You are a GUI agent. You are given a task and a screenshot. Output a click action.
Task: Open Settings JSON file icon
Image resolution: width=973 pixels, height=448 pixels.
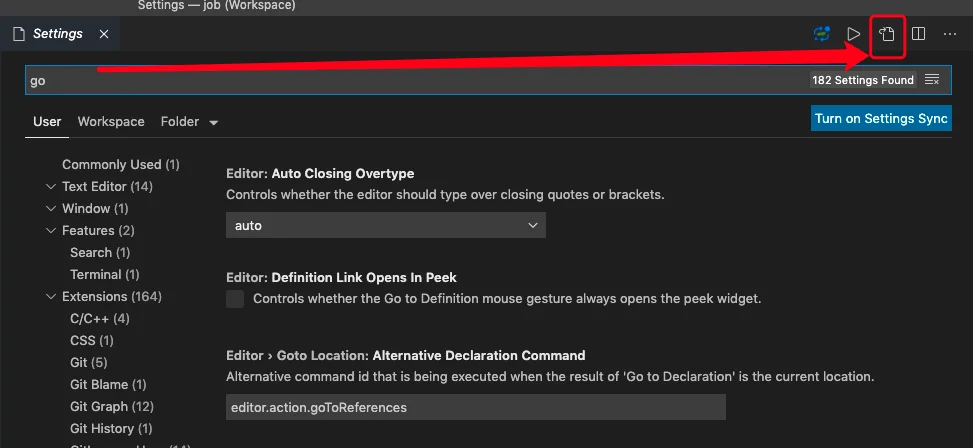point(887,34)
